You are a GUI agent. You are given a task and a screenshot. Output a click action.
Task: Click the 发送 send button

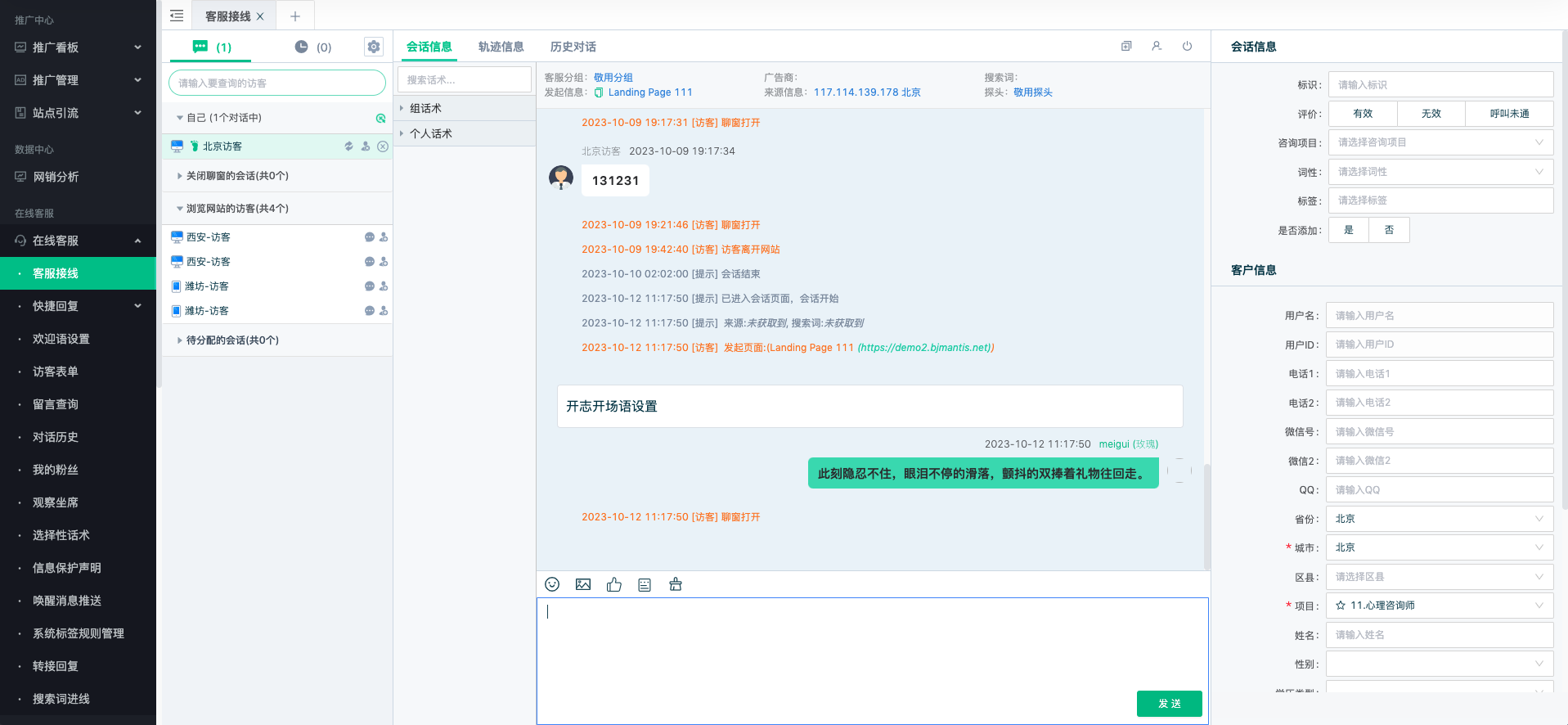(x=1169, y=704)
